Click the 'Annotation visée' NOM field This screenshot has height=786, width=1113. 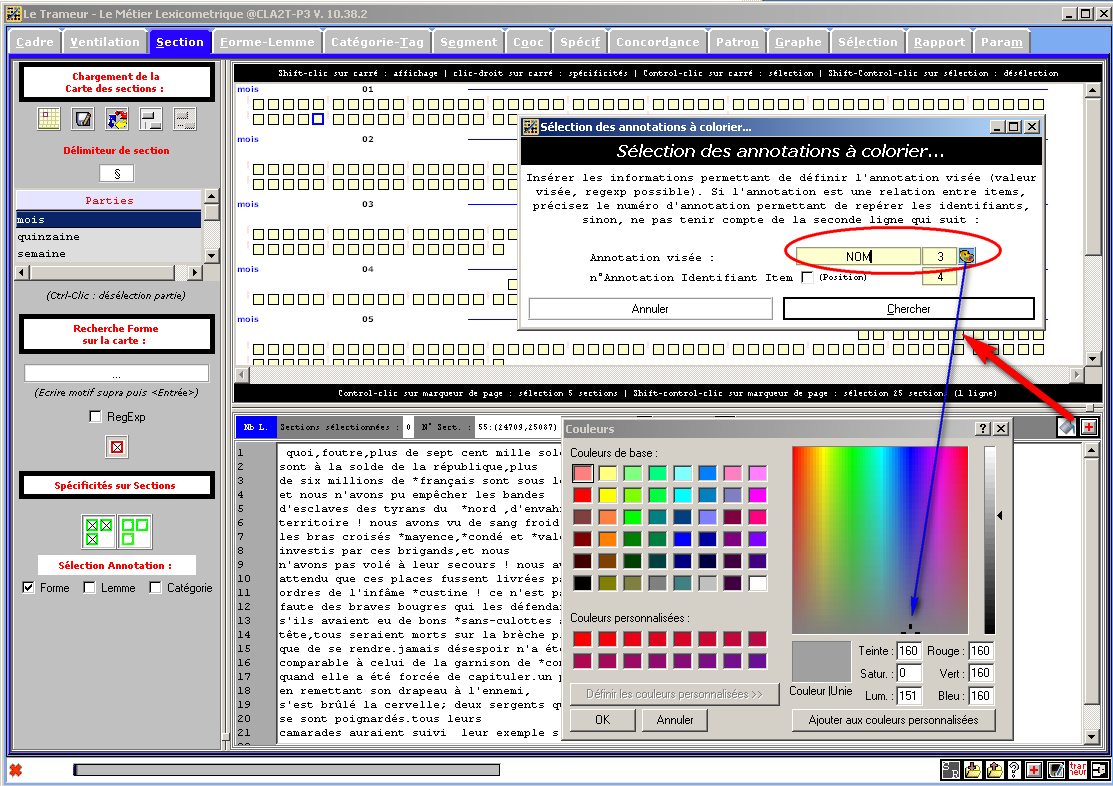tap(858, 256)
